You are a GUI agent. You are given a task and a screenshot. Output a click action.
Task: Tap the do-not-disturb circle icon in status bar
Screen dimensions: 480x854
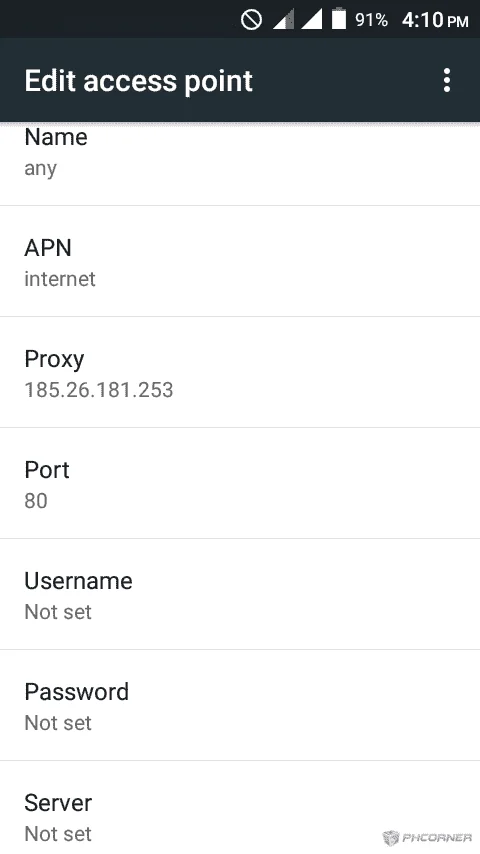click(x=251, y=20)
